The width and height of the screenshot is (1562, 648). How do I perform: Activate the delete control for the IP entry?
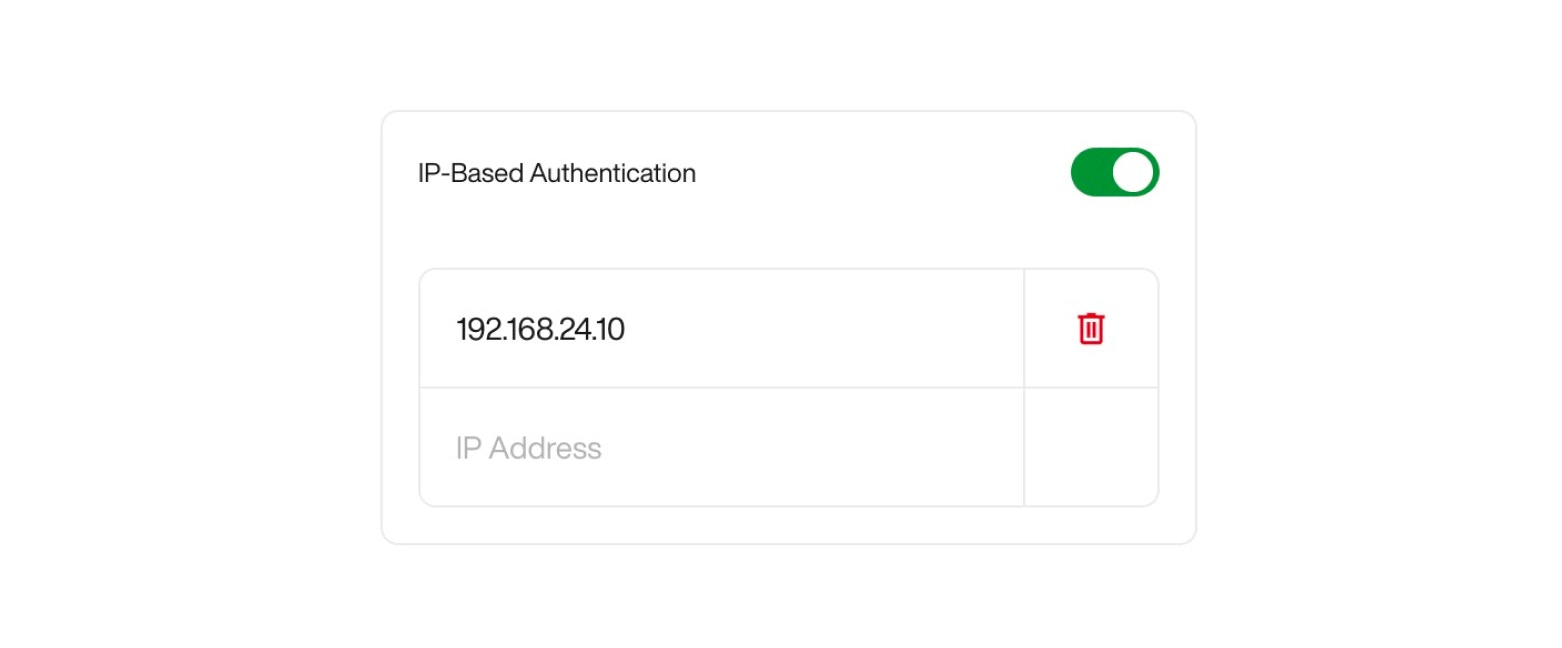pos(1090,327)
